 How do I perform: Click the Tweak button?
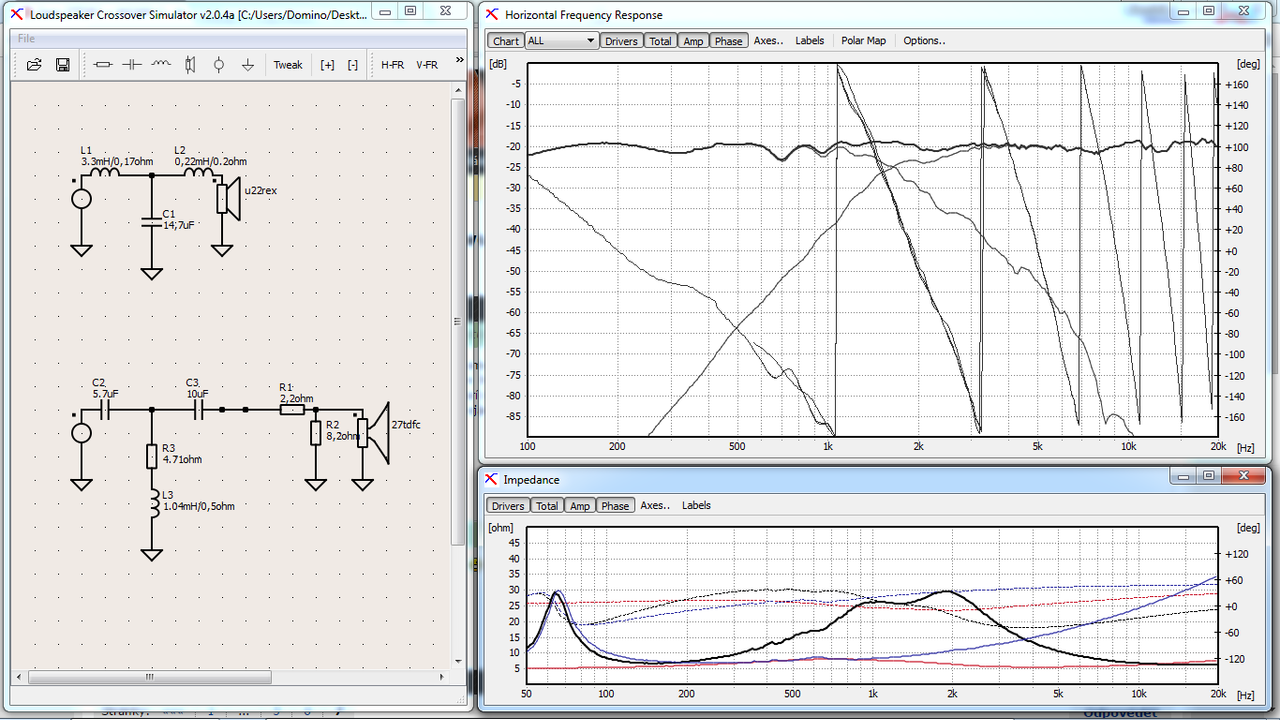click(x=288, y=64)
